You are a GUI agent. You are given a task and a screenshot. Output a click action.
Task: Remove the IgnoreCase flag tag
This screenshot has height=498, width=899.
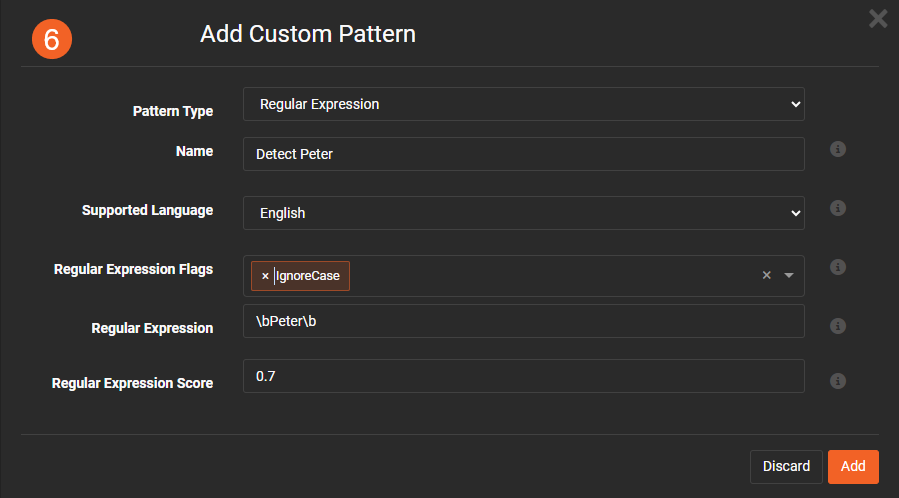click(x=265, y=276)
